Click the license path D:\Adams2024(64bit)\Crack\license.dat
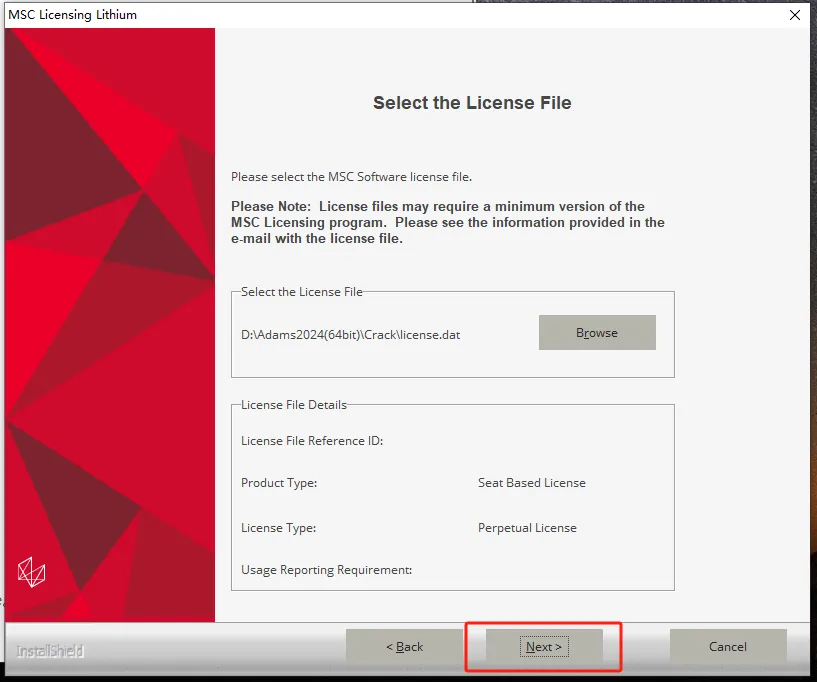 tap(351, 335)
